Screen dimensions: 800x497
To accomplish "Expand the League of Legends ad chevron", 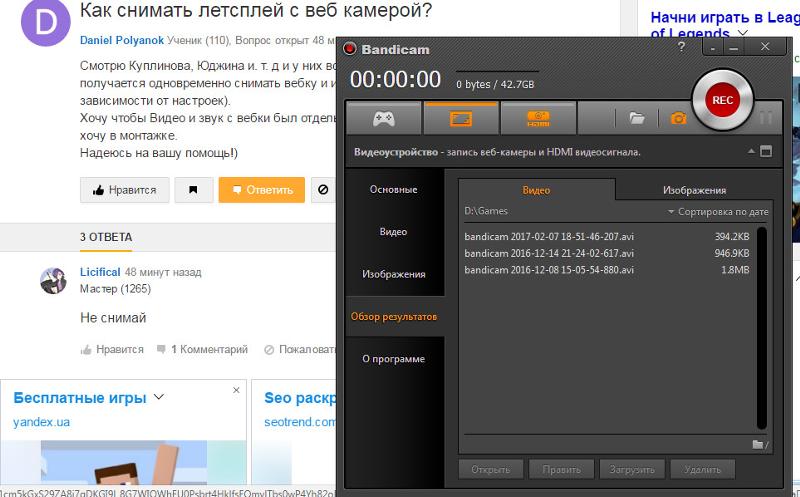I will click(743, 33).
